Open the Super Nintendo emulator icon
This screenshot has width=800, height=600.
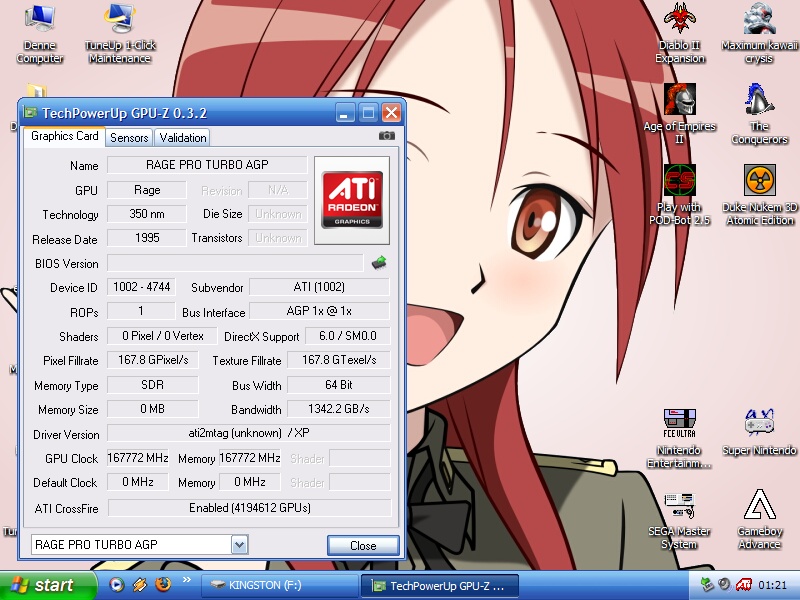pyautogui.click(x=759, y=424)
